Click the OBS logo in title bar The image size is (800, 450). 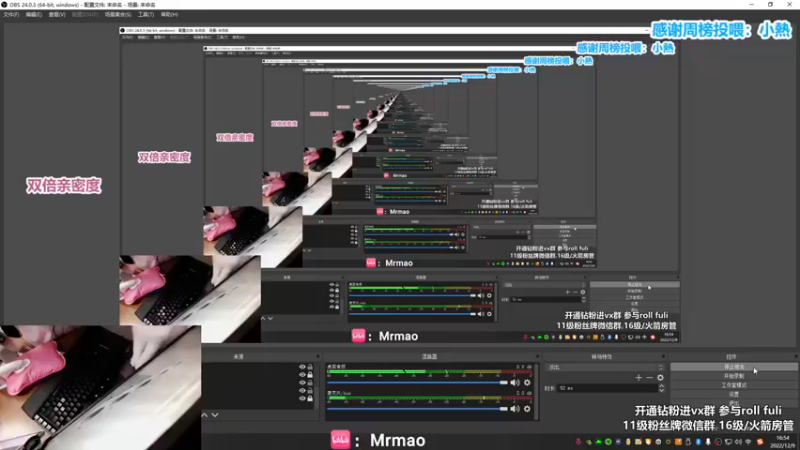4,5
